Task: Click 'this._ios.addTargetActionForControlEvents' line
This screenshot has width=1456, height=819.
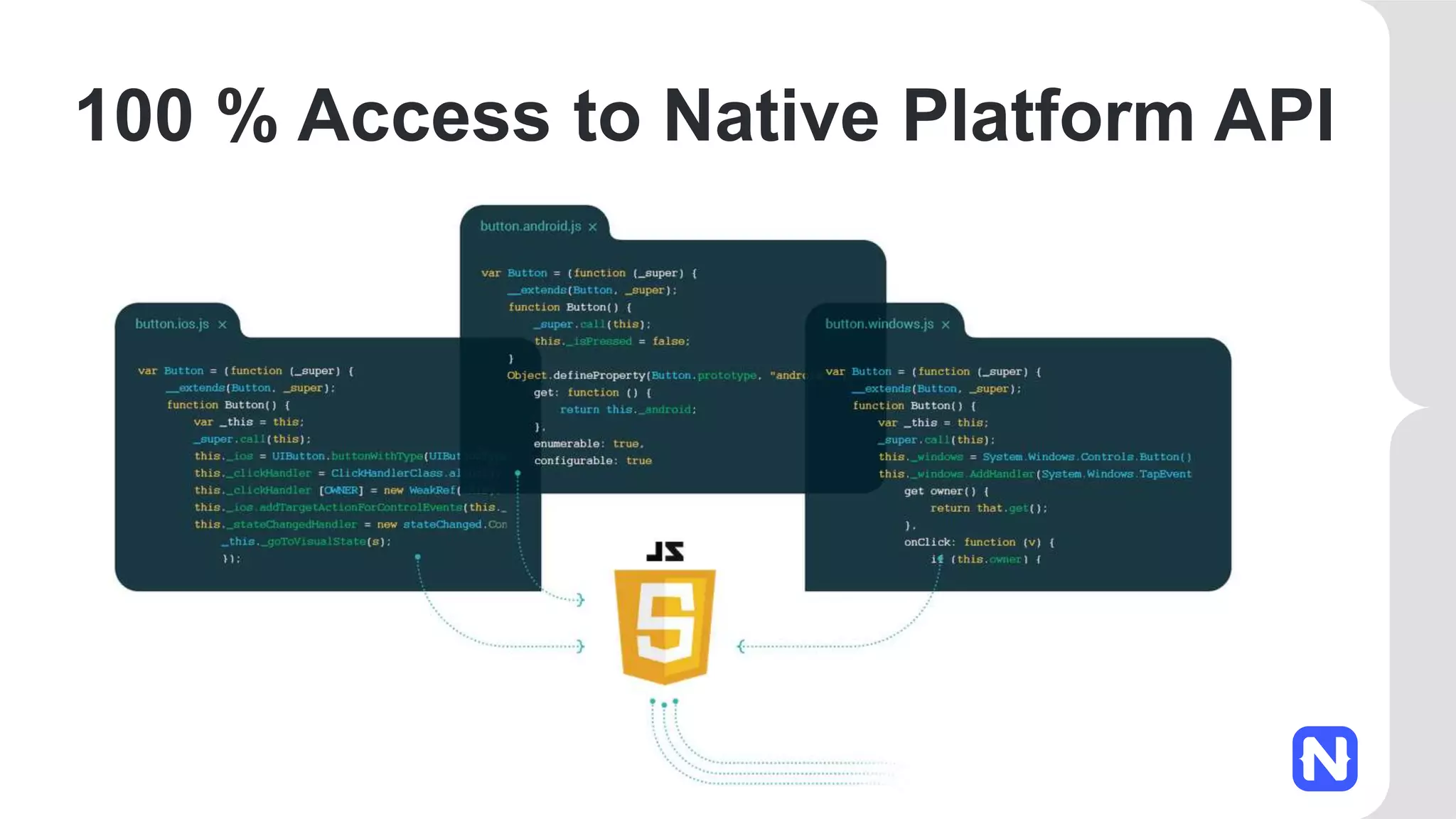Action: 350,508
